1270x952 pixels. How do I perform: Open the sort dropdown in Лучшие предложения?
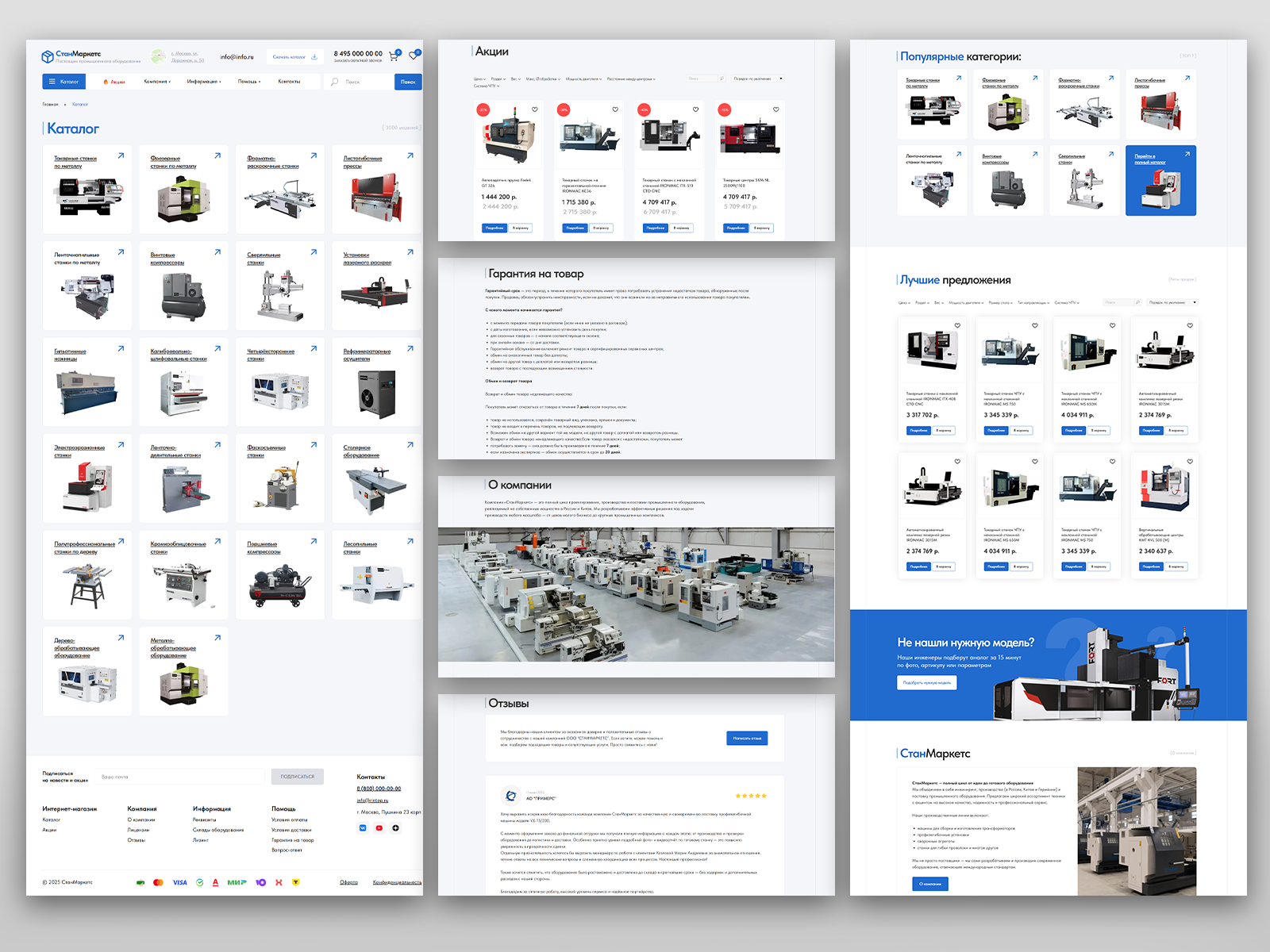[x=1172, y=302]
